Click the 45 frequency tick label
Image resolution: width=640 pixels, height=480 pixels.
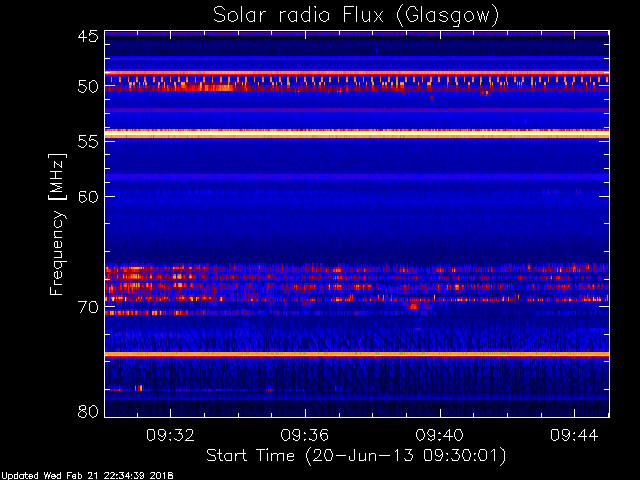(x=88, y=37)
